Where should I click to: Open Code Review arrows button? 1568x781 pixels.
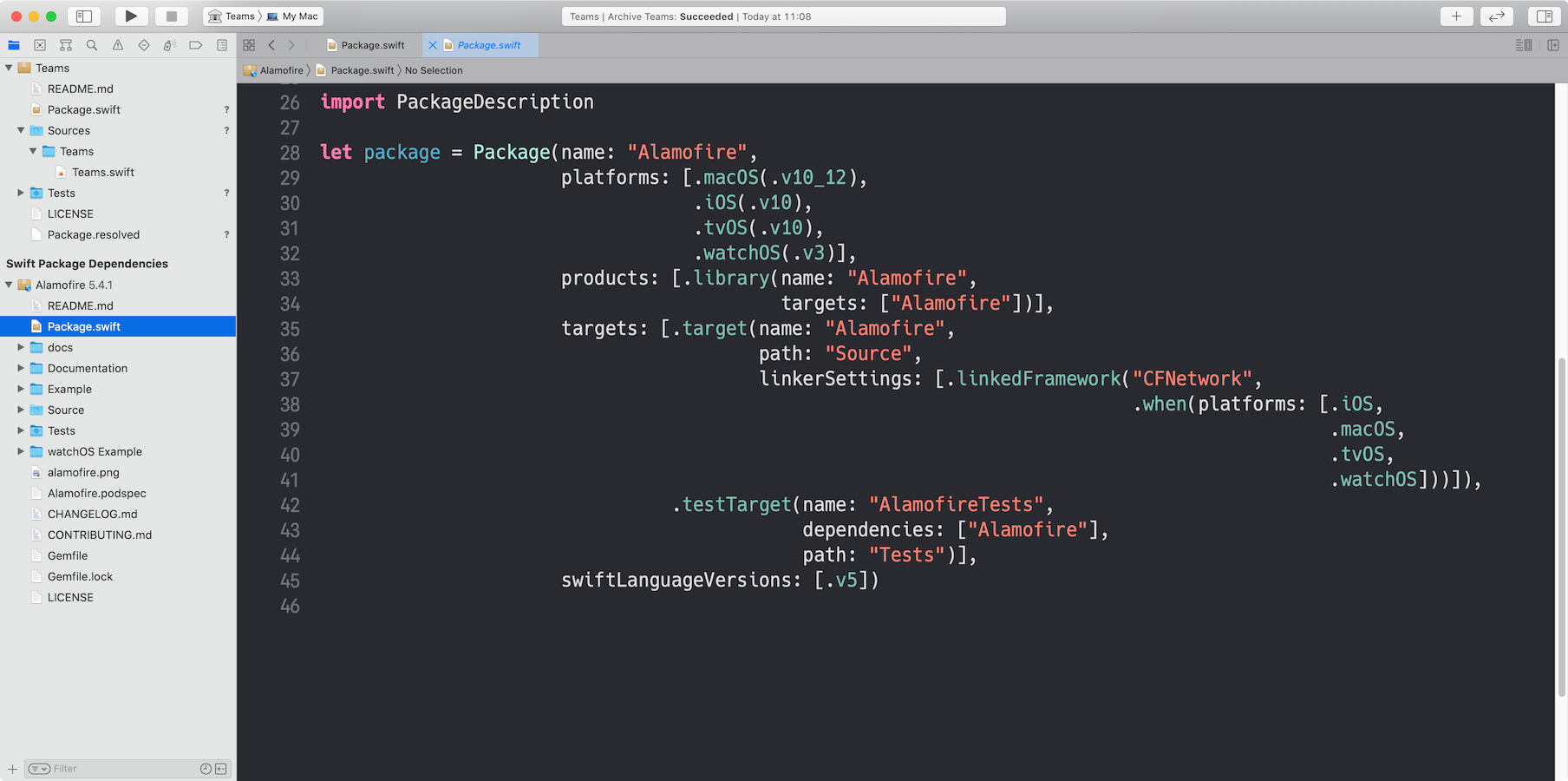tap(1496, 16)
